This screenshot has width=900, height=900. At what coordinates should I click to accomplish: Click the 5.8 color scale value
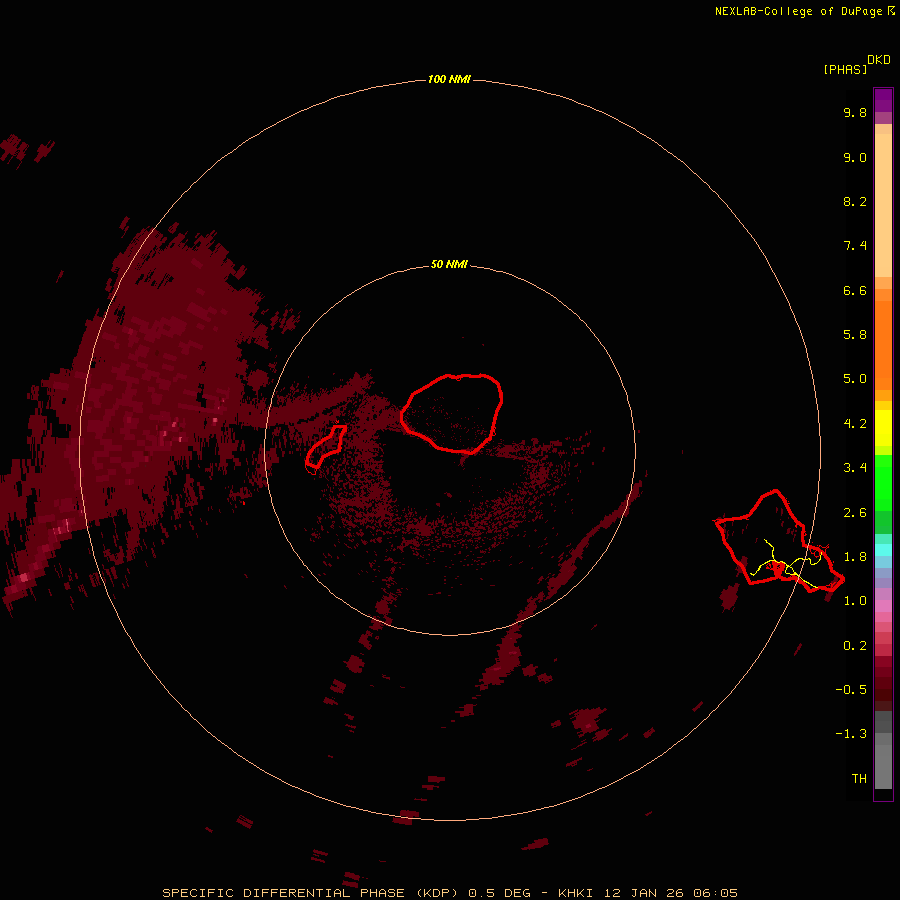click(x=855, y=334)
